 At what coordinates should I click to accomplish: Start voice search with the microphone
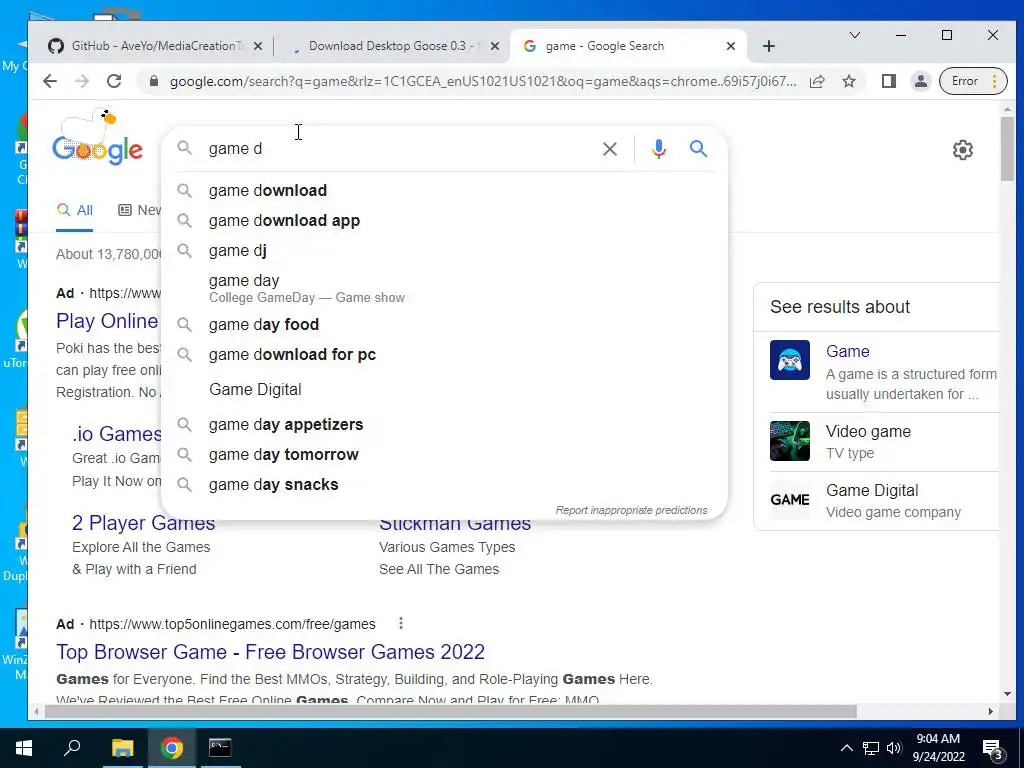[659, 149]
